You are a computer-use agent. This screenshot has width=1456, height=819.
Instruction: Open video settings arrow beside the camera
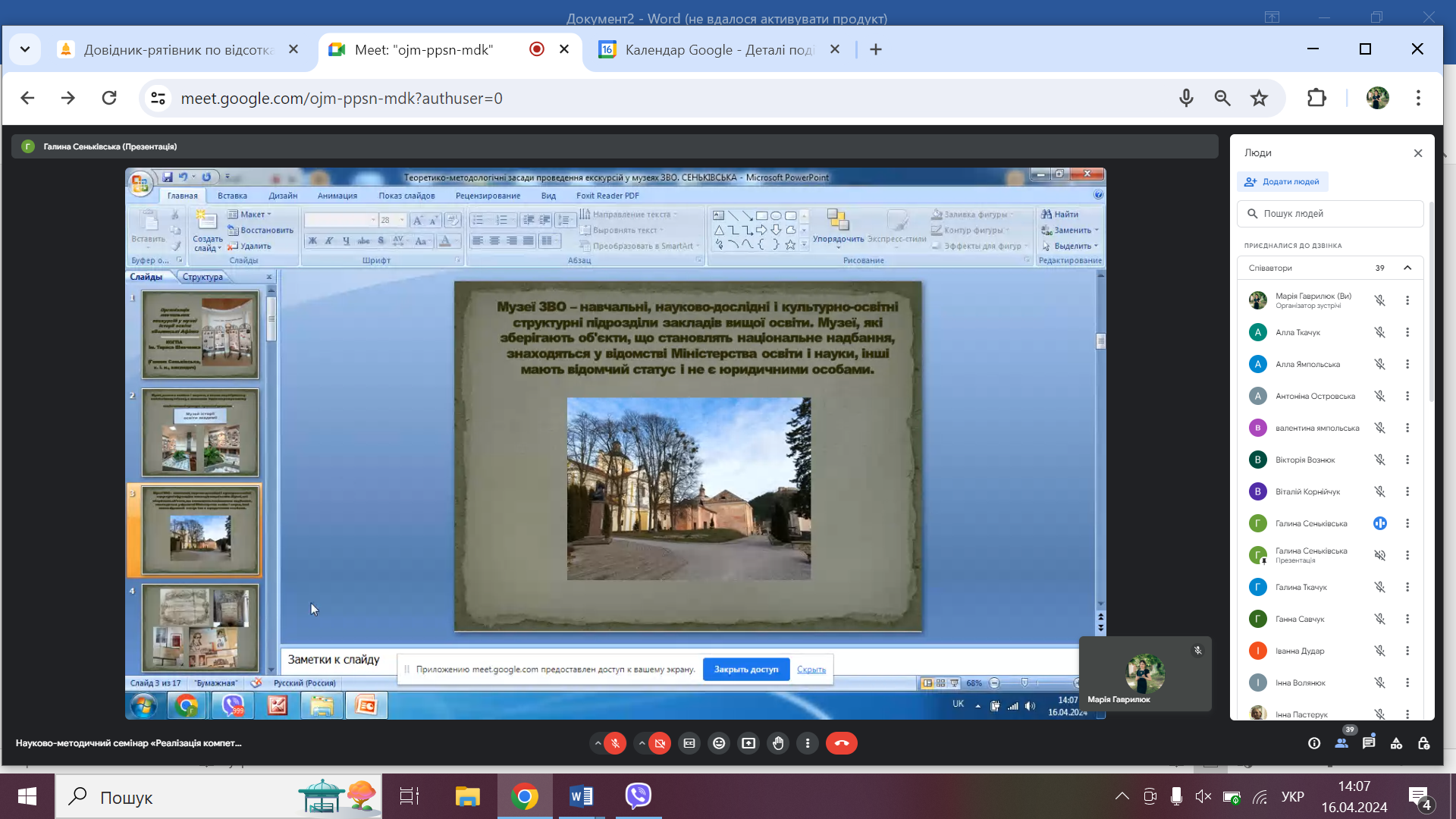[x=642, y=743]
